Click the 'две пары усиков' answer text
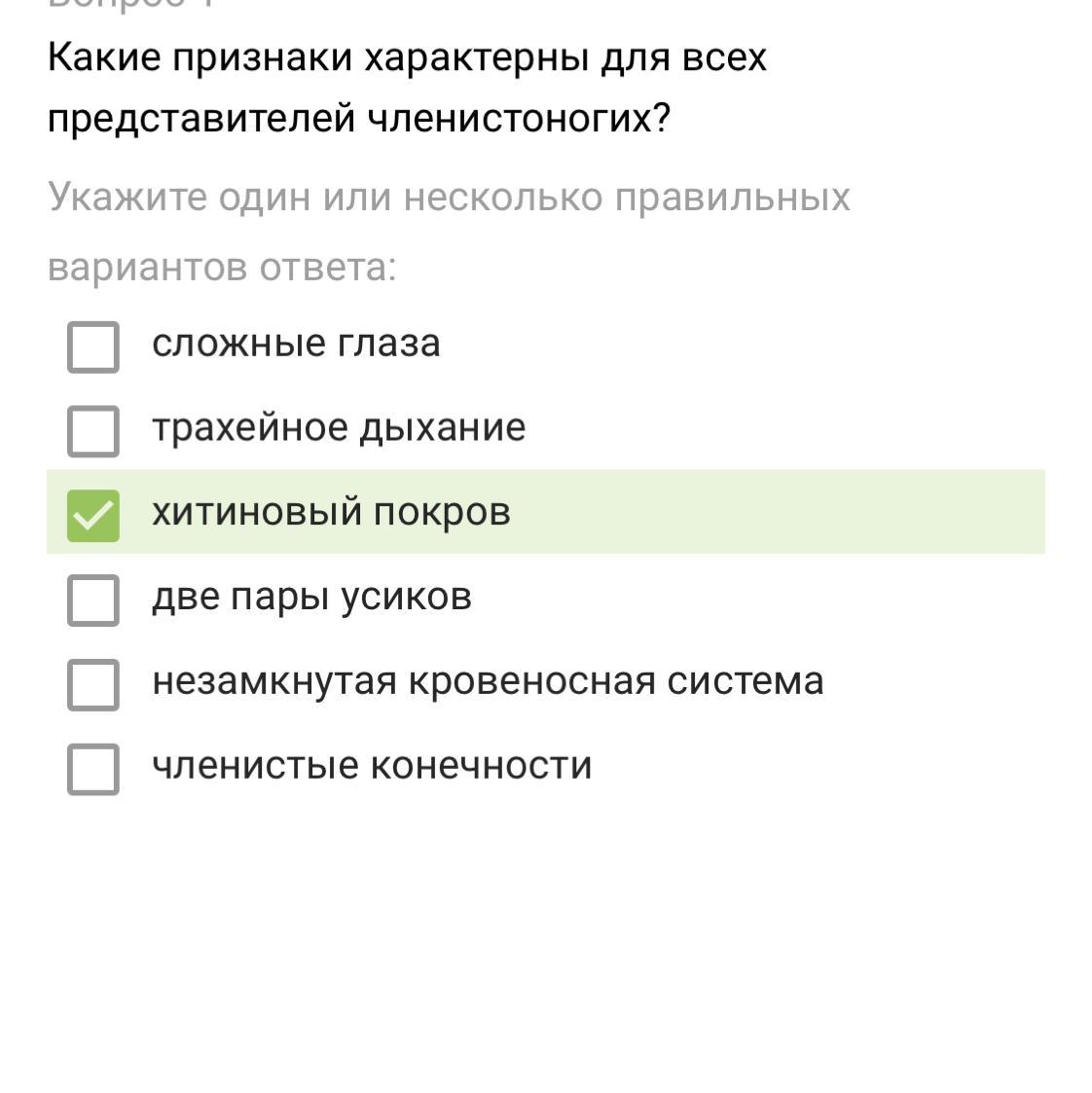 312,598
